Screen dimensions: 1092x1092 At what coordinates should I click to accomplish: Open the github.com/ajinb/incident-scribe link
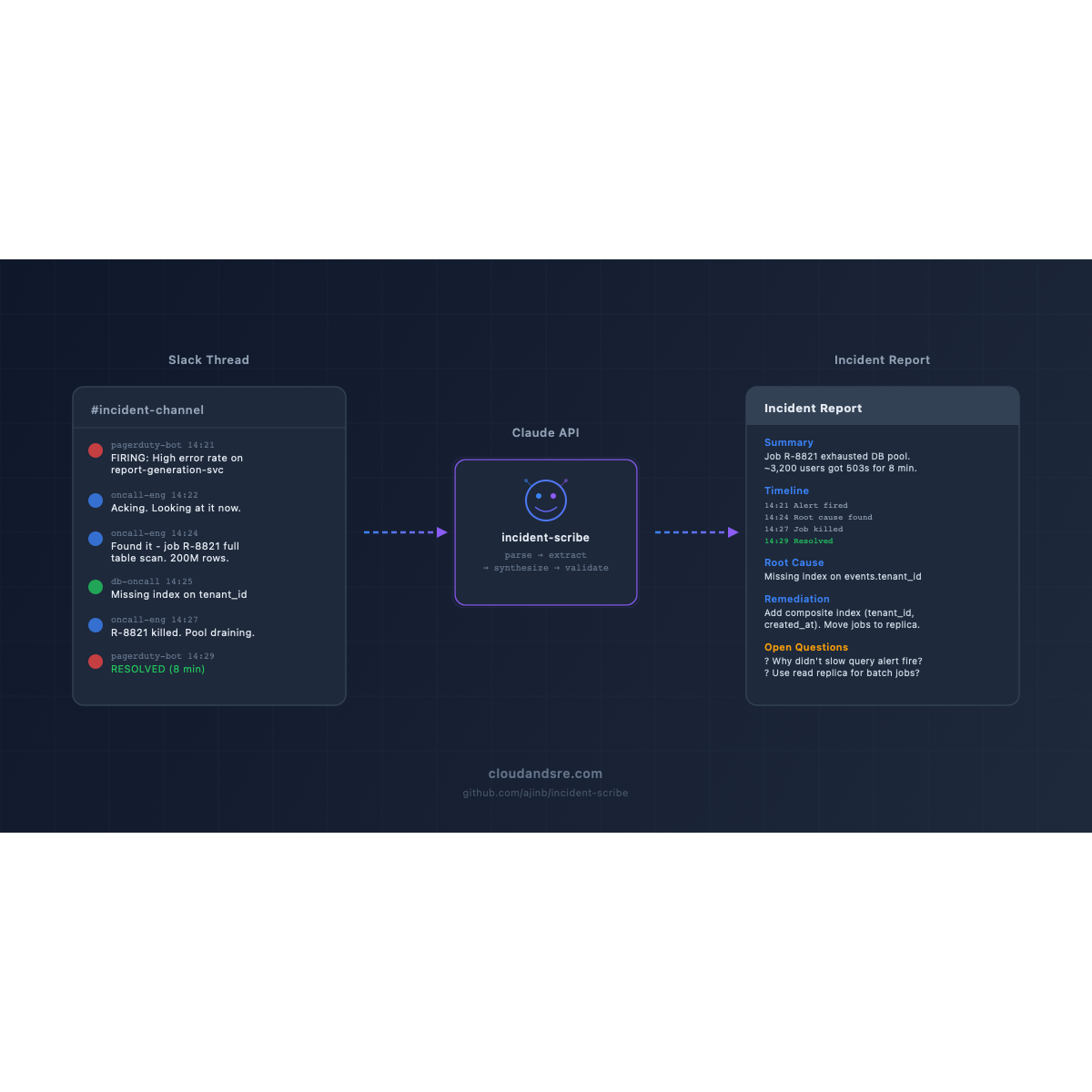tap(545, 793)
